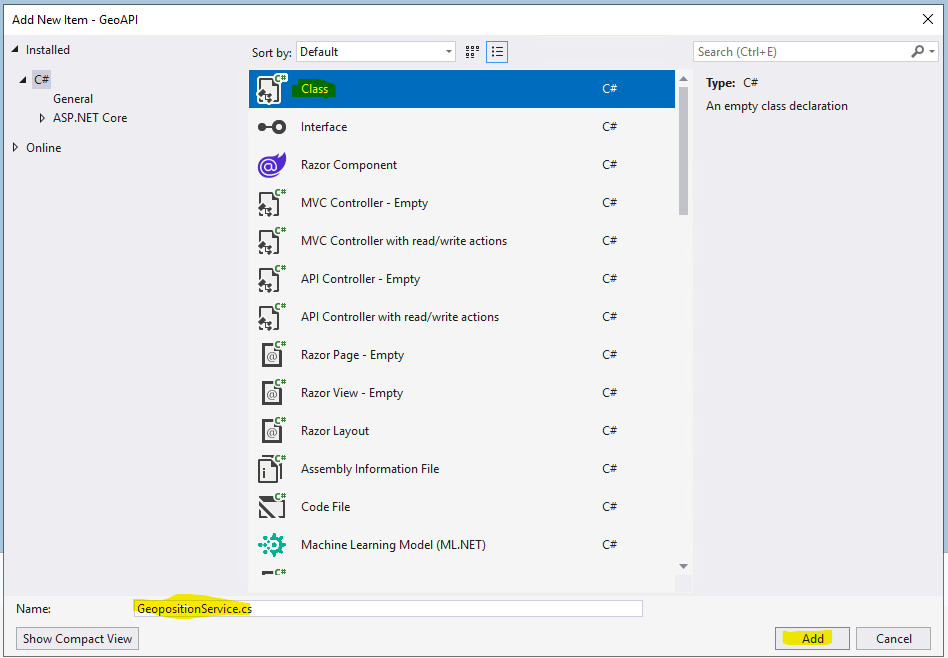Choose the Razor Page - Empty icon

point(271,355)
